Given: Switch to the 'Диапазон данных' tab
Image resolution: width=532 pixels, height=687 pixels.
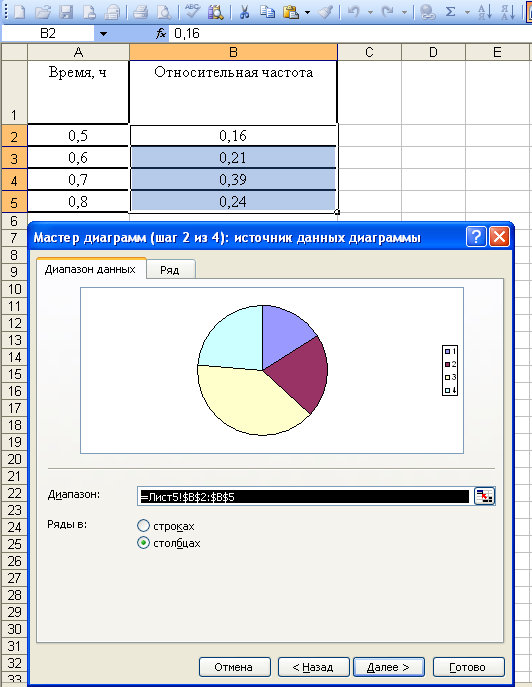Looking at the screenshot, I should [90, 269].
